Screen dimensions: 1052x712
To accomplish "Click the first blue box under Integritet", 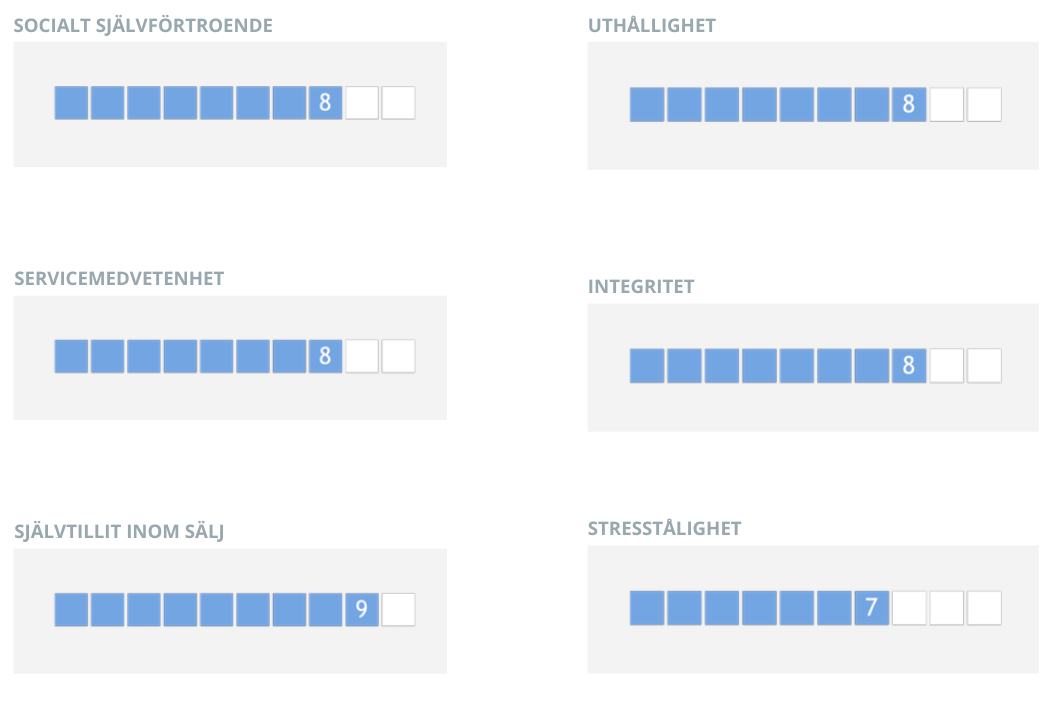I will tap(647, 366).
